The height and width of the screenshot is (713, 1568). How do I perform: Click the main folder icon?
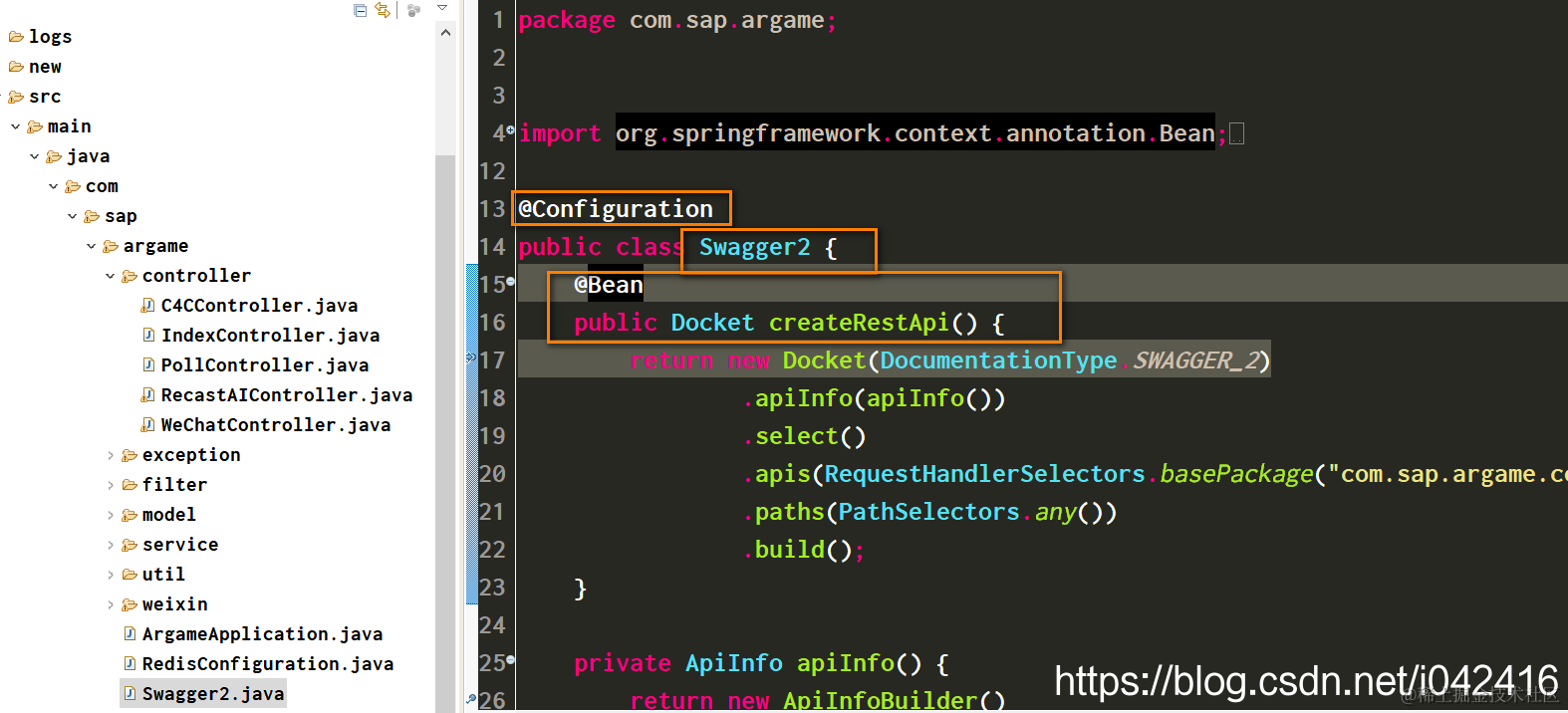pos(35,126)
